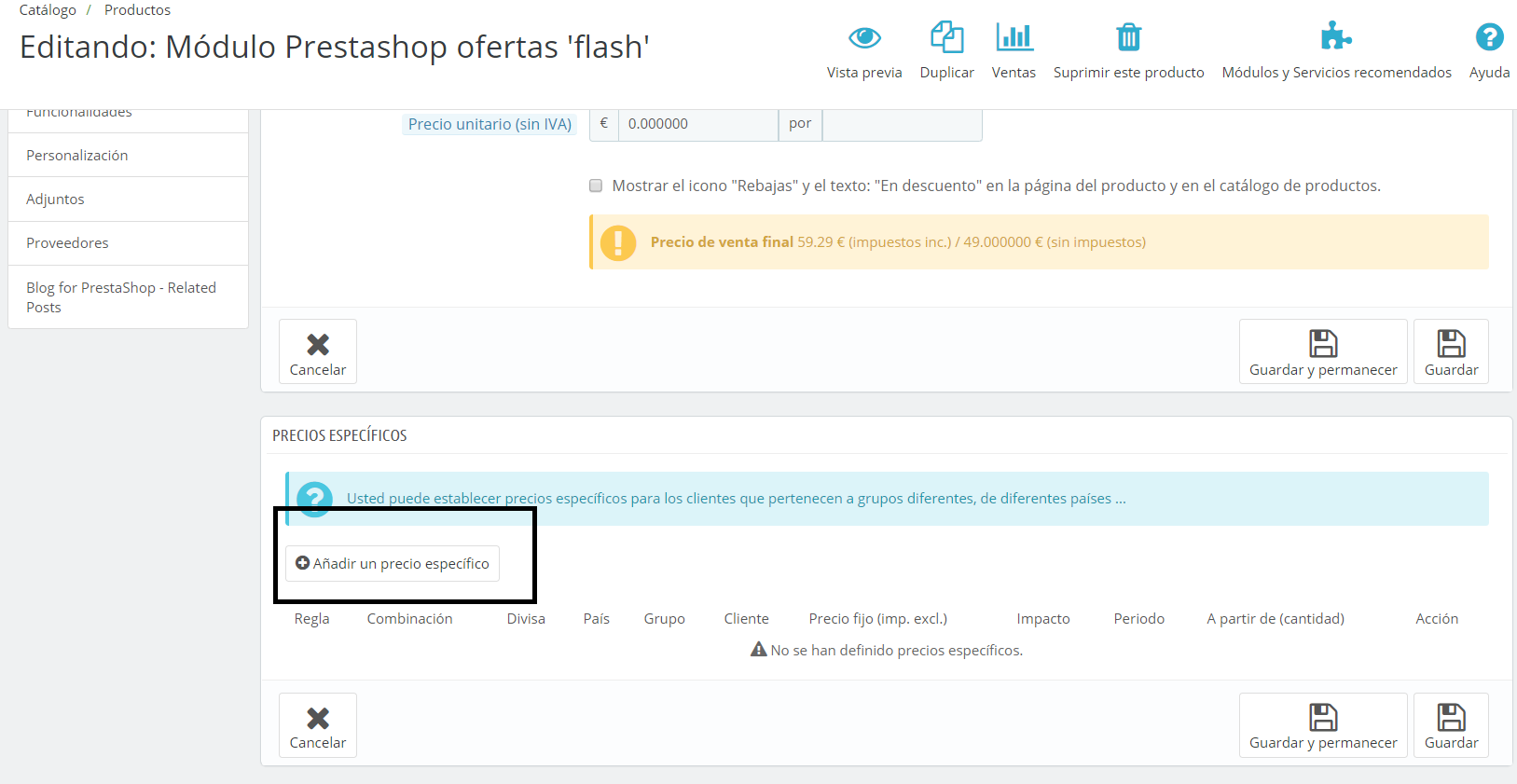Click the Acción column header

(1436, 619)
